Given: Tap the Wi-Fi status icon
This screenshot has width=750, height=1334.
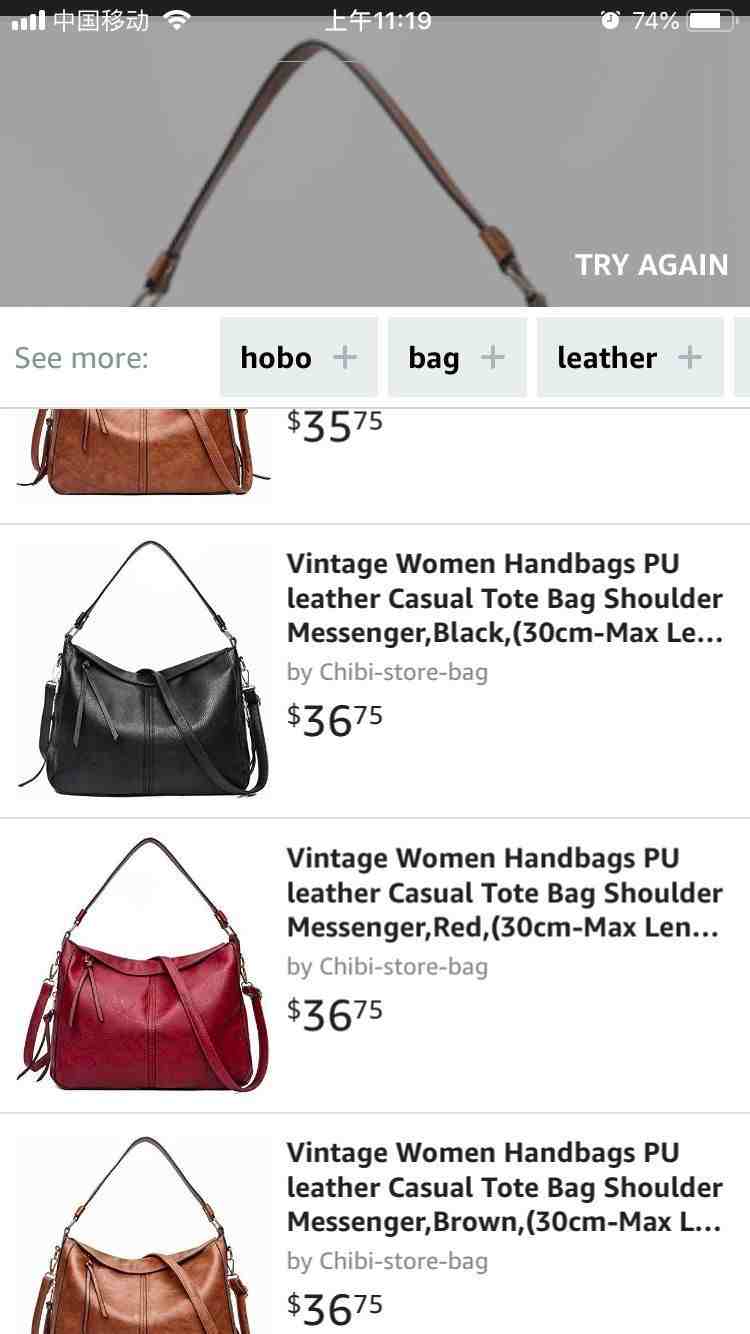Looking at the screenshot, I should pos(177,20).
